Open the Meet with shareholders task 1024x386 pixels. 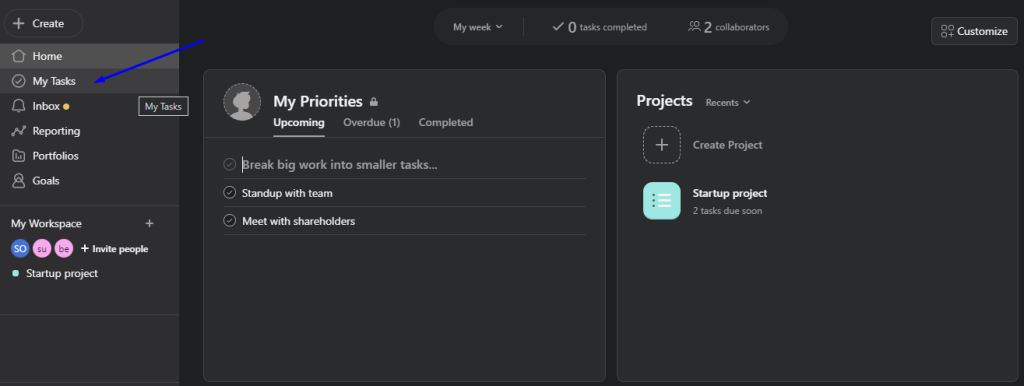298,221
